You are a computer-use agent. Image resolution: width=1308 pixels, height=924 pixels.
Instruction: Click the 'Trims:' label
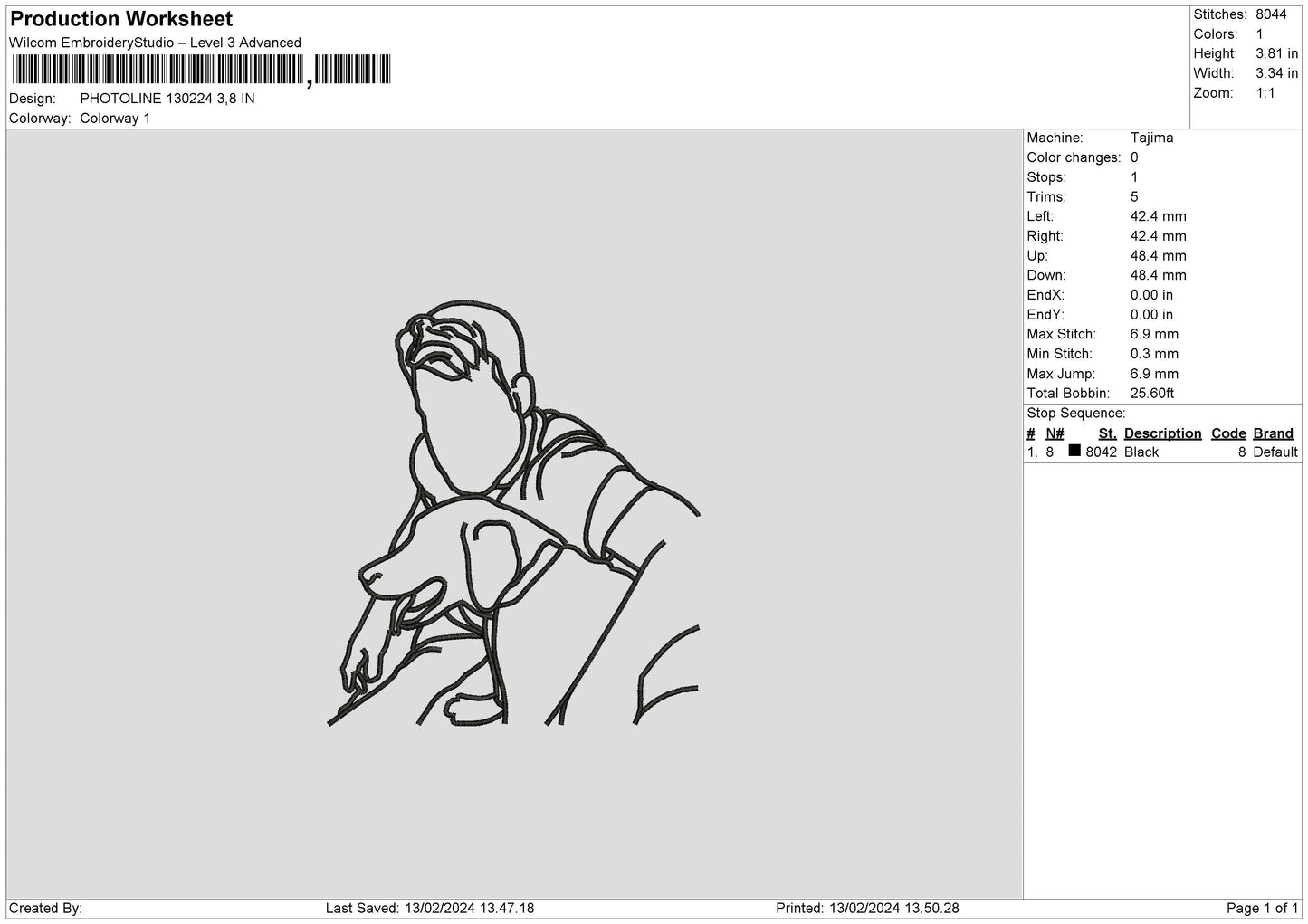pyautogui.click(x=1046, y=197)
